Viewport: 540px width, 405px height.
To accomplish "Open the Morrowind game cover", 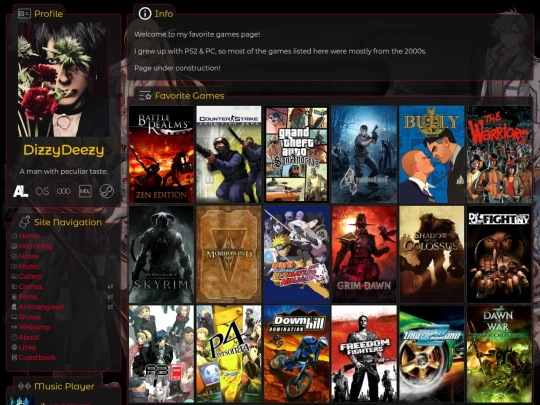I will (x=229, y=254).
